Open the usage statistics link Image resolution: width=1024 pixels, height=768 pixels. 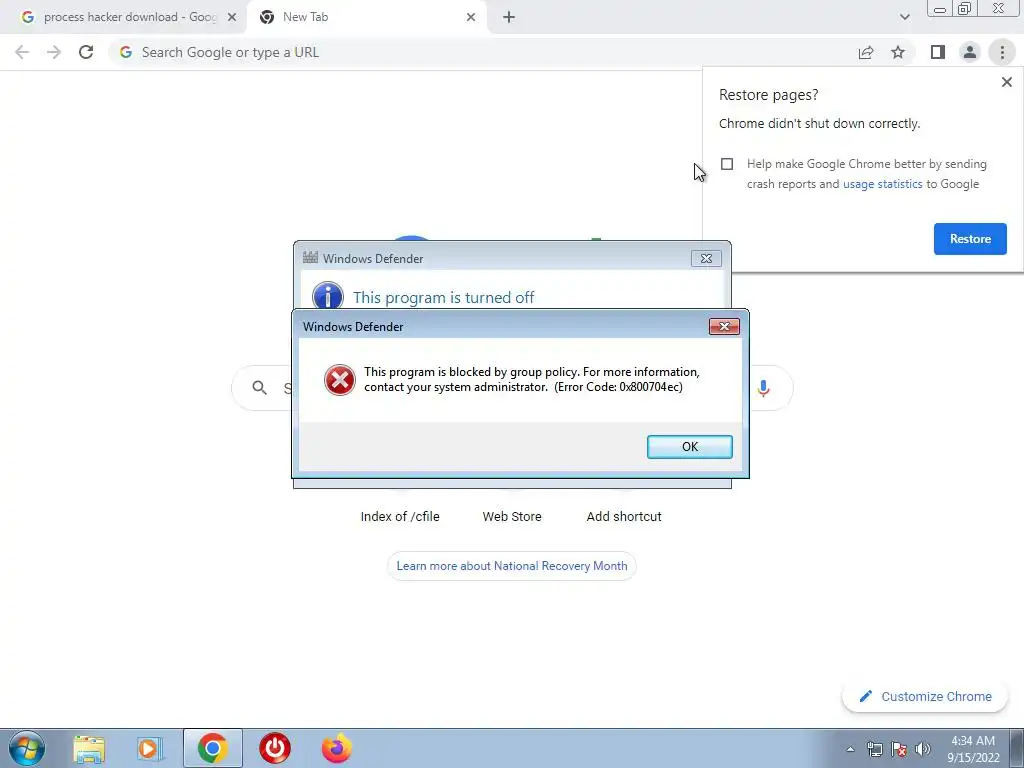click(x=882, y=184)
